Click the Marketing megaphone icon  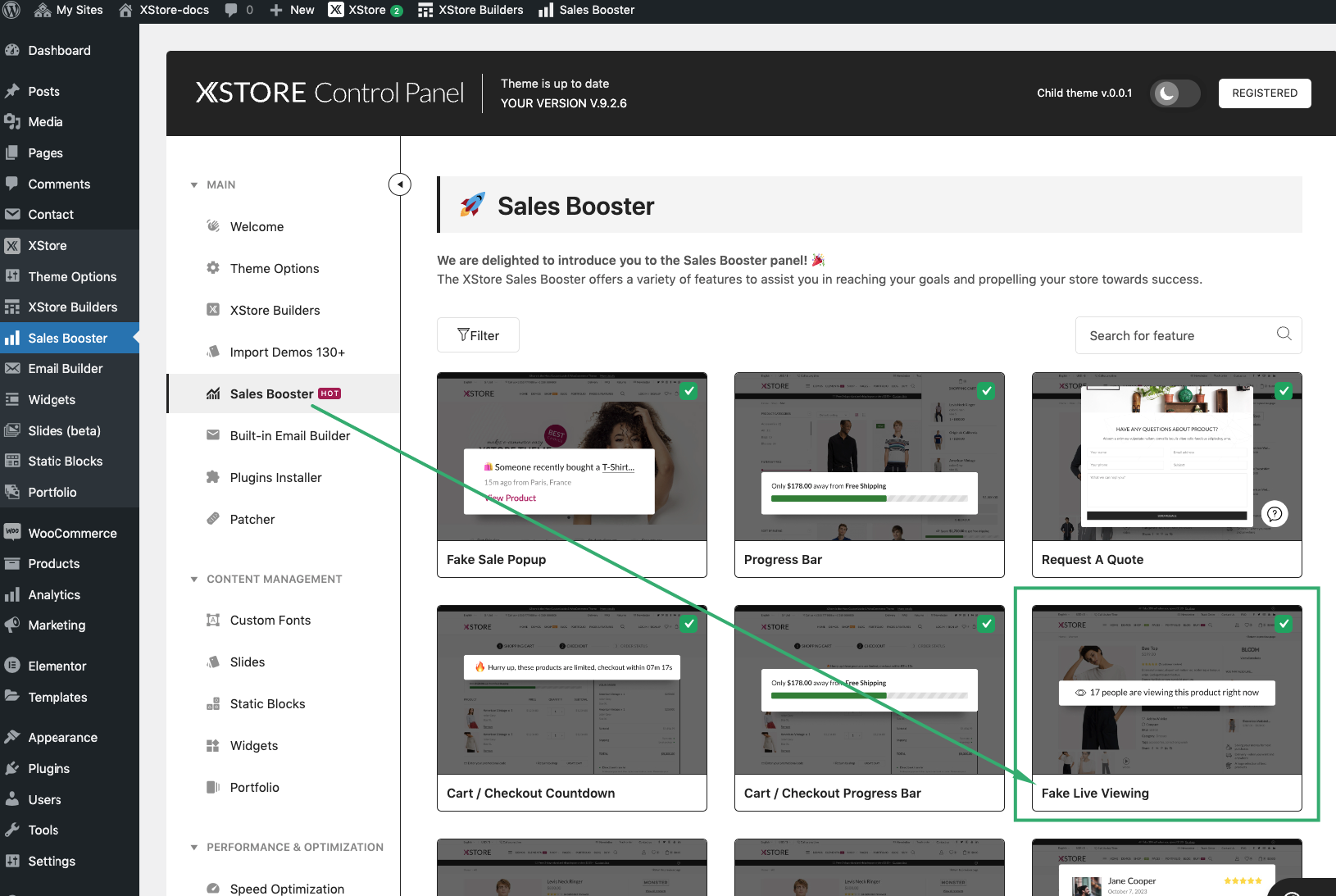[x=12, y=625]
